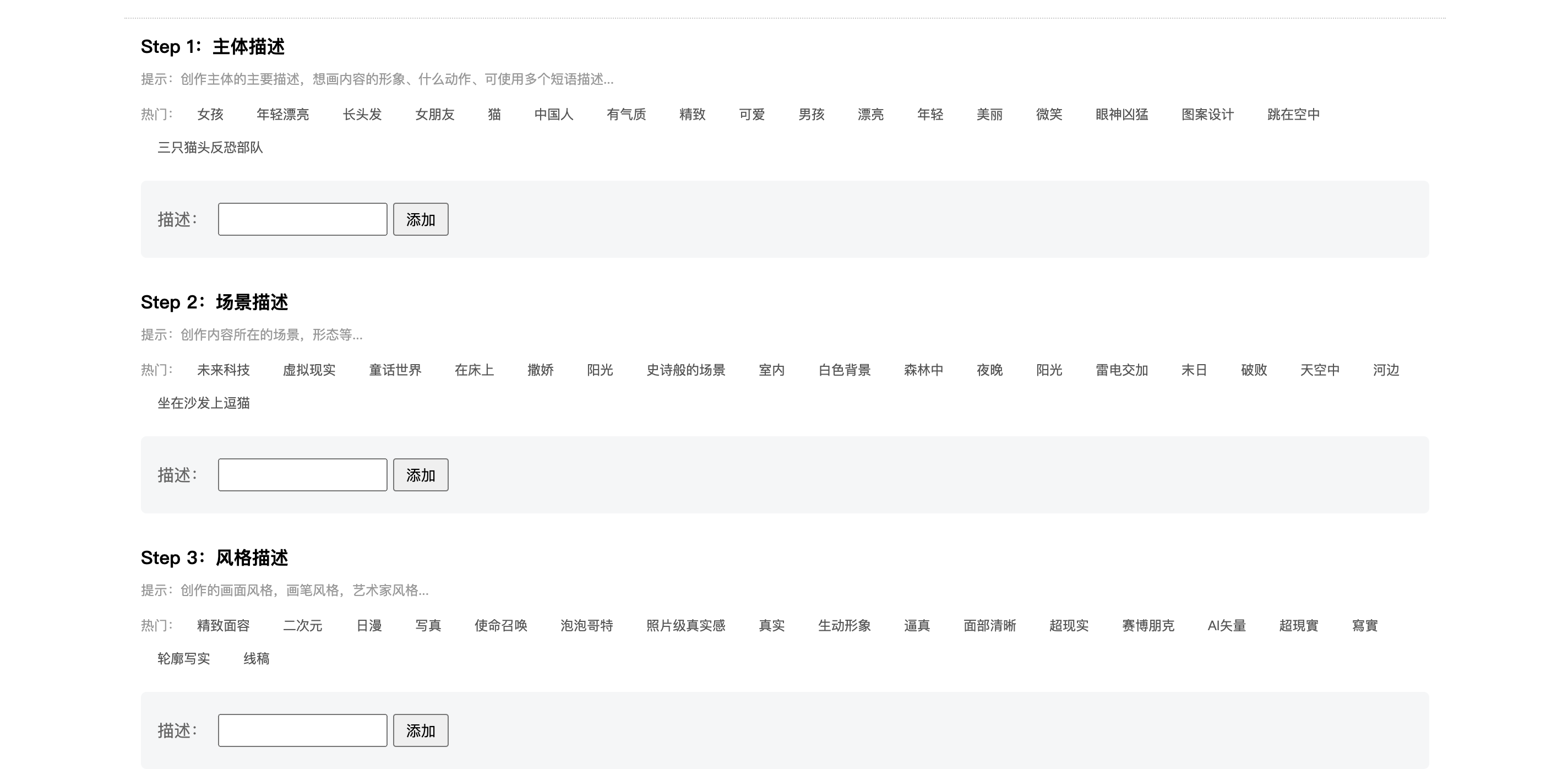Choose the 坐在沙发上逗猫 scene tag
Viewport: 1568px width, 769px height.
coord(203,403)
